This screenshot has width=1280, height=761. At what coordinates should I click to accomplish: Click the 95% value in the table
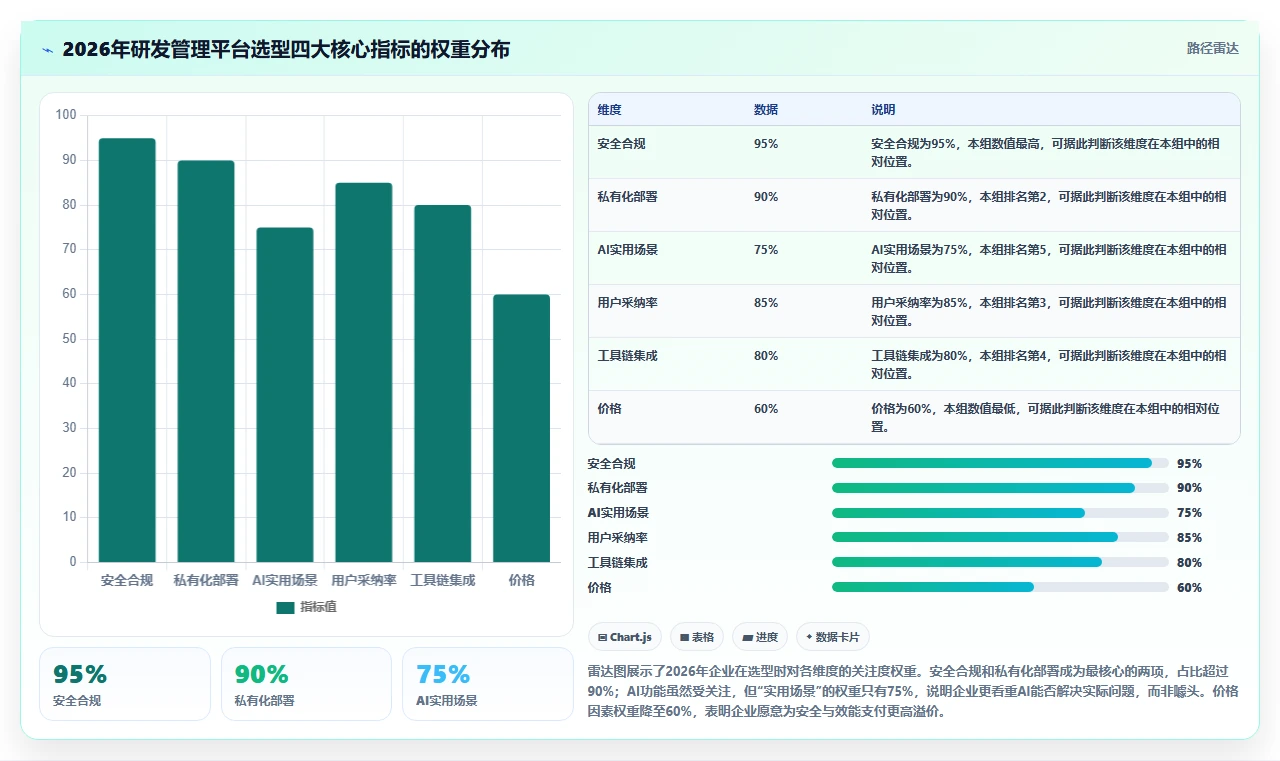(x=766, y=144)
